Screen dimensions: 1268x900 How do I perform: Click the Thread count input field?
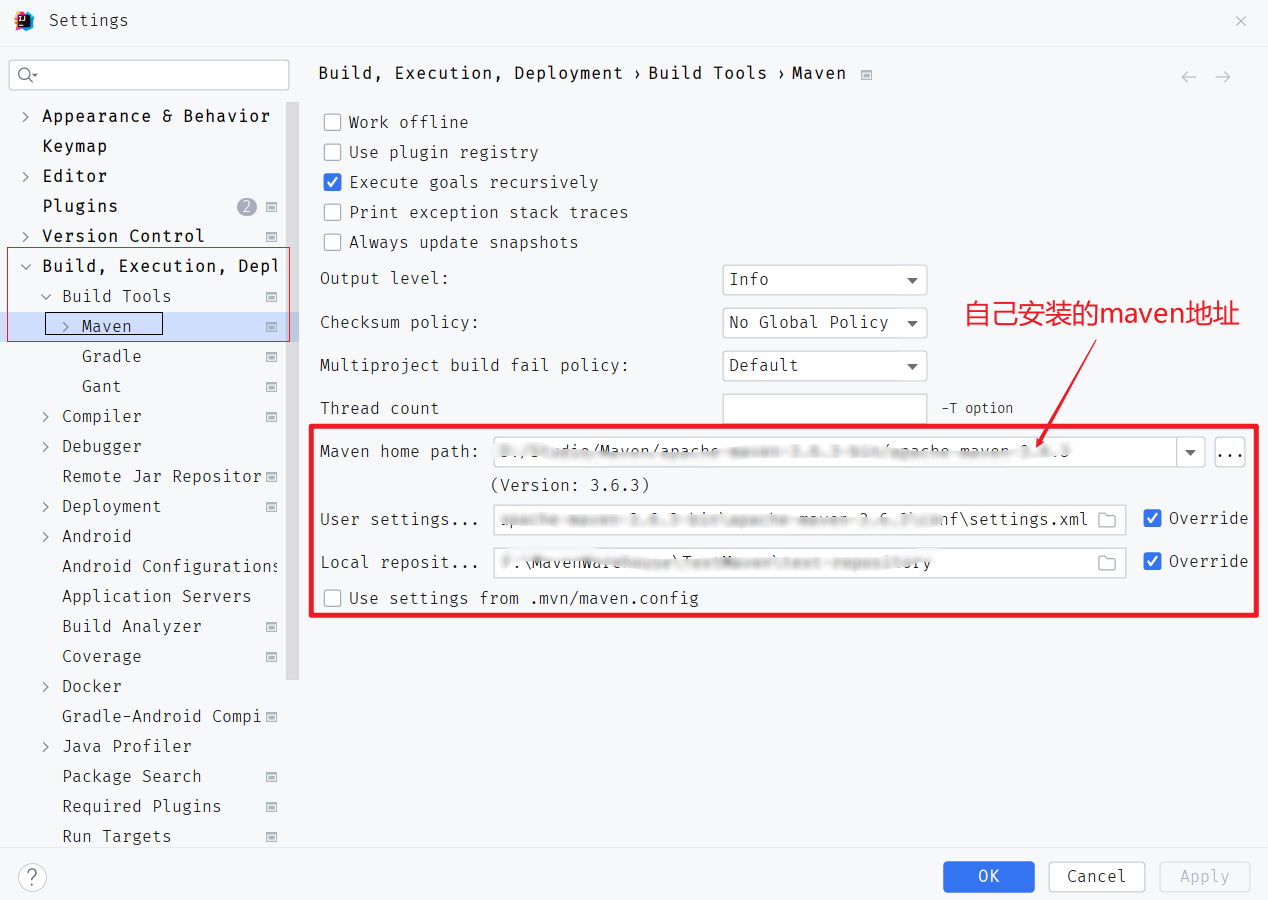point(825,408)
